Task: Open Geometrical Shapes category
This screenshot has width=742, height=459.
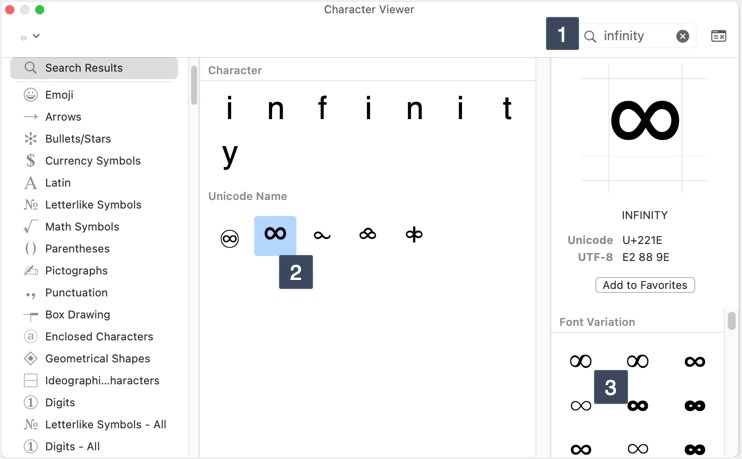Action: pyautogui.click(x=95, y=358)
